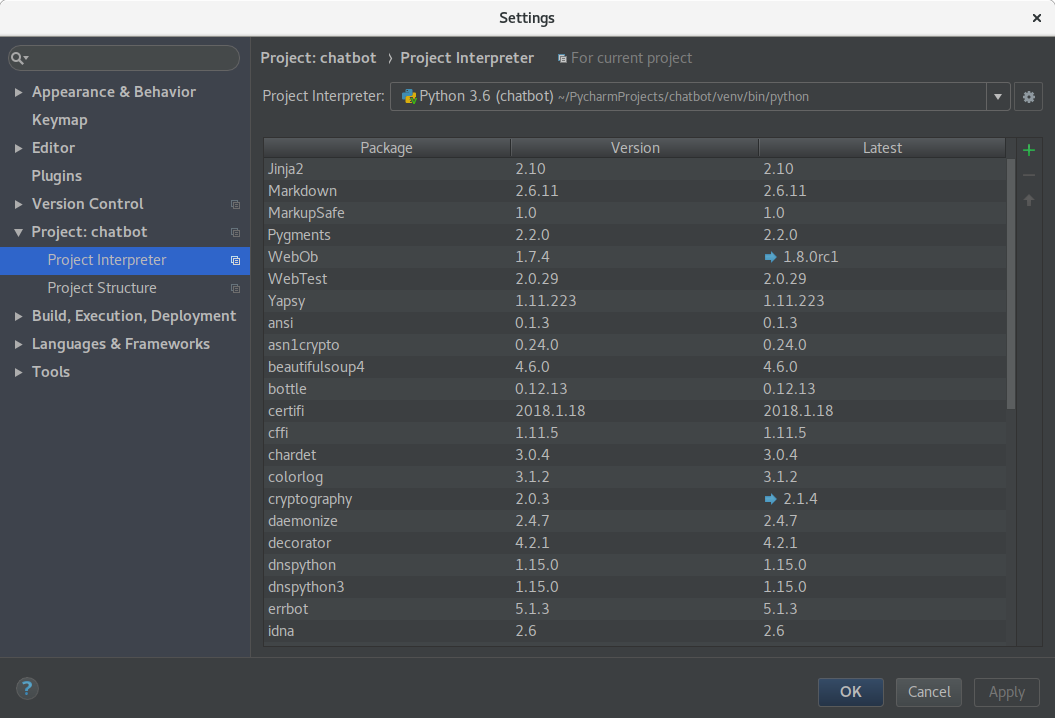Expand the Version Control section

(18, 204)
